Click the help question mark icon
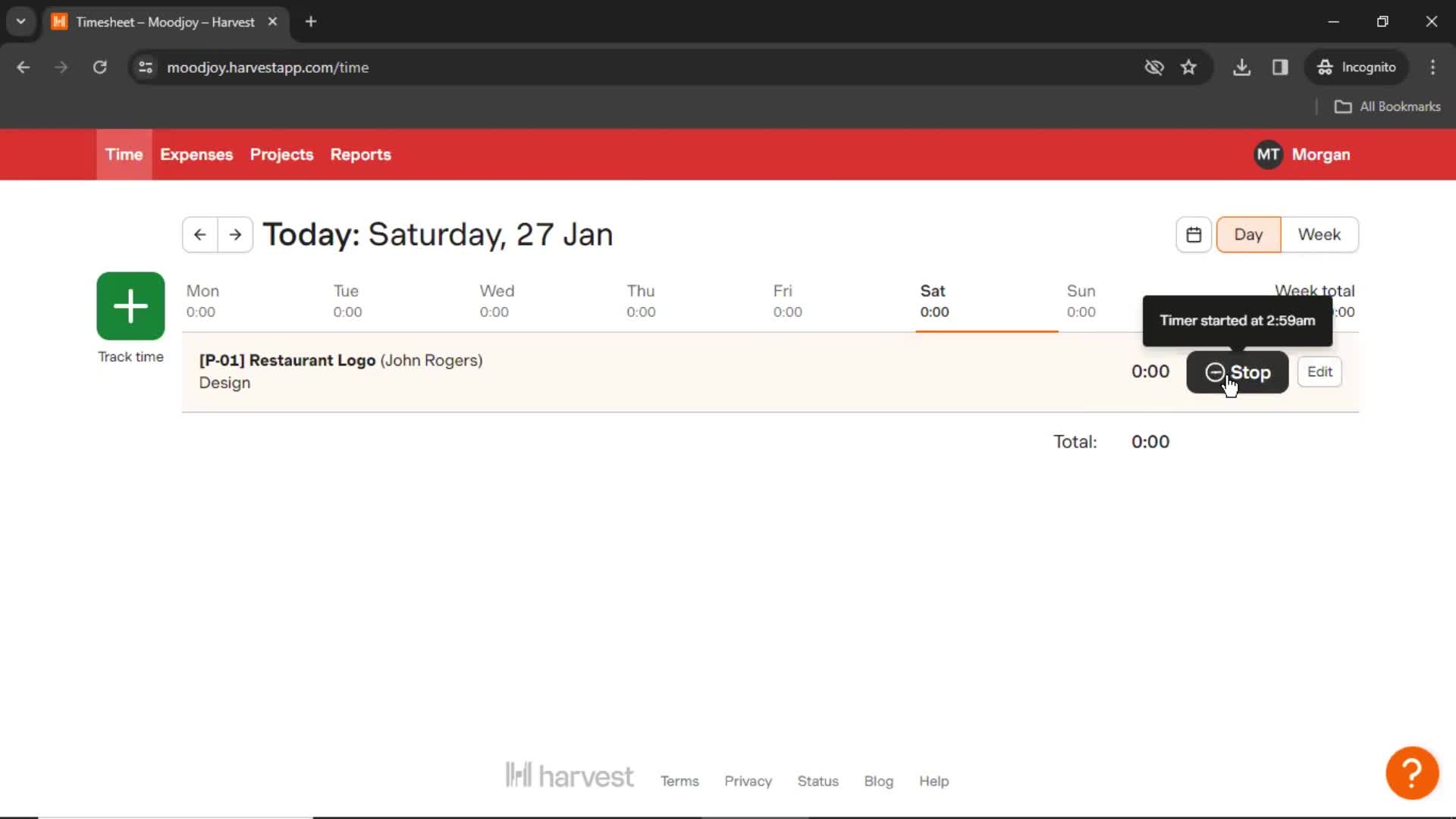The height and width of the screenshot is (819, 1456). coord(1413,774)
